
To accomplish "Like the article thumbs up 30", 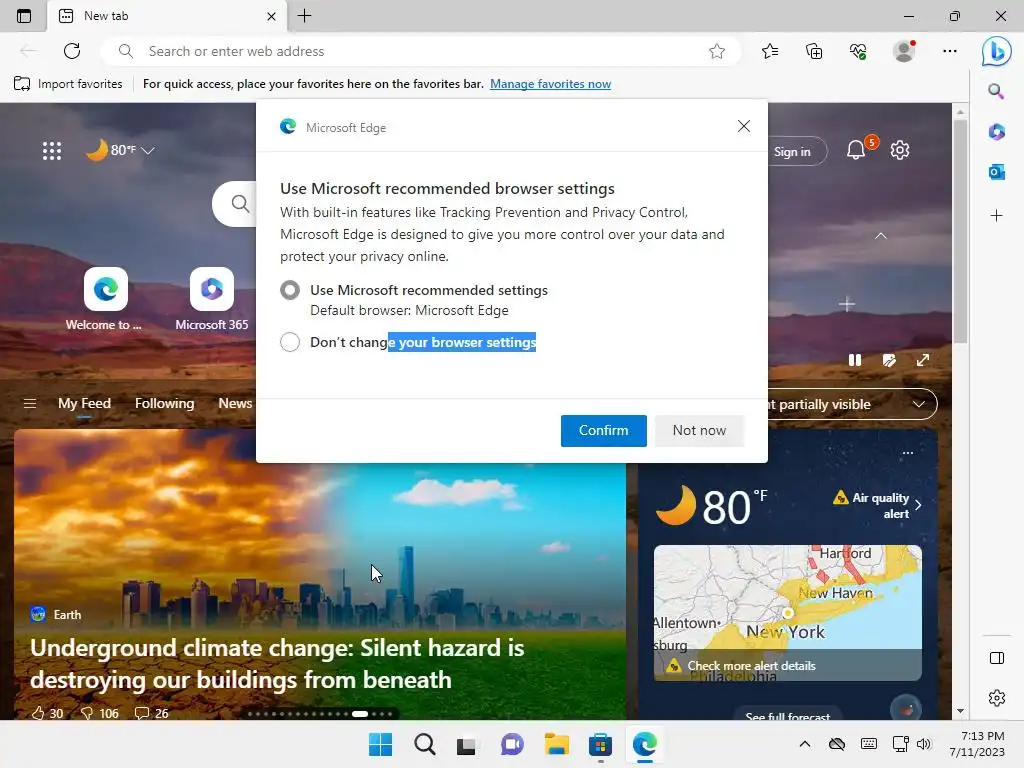I will click(x=48, y=713).
